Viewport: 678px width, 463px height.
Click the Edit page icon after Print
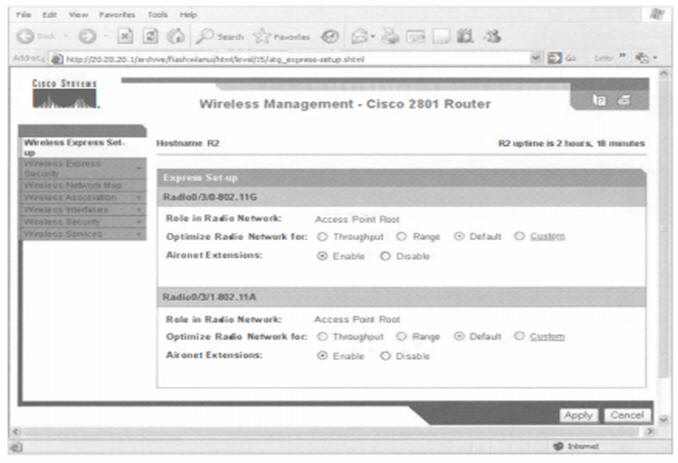click(416, 37)
